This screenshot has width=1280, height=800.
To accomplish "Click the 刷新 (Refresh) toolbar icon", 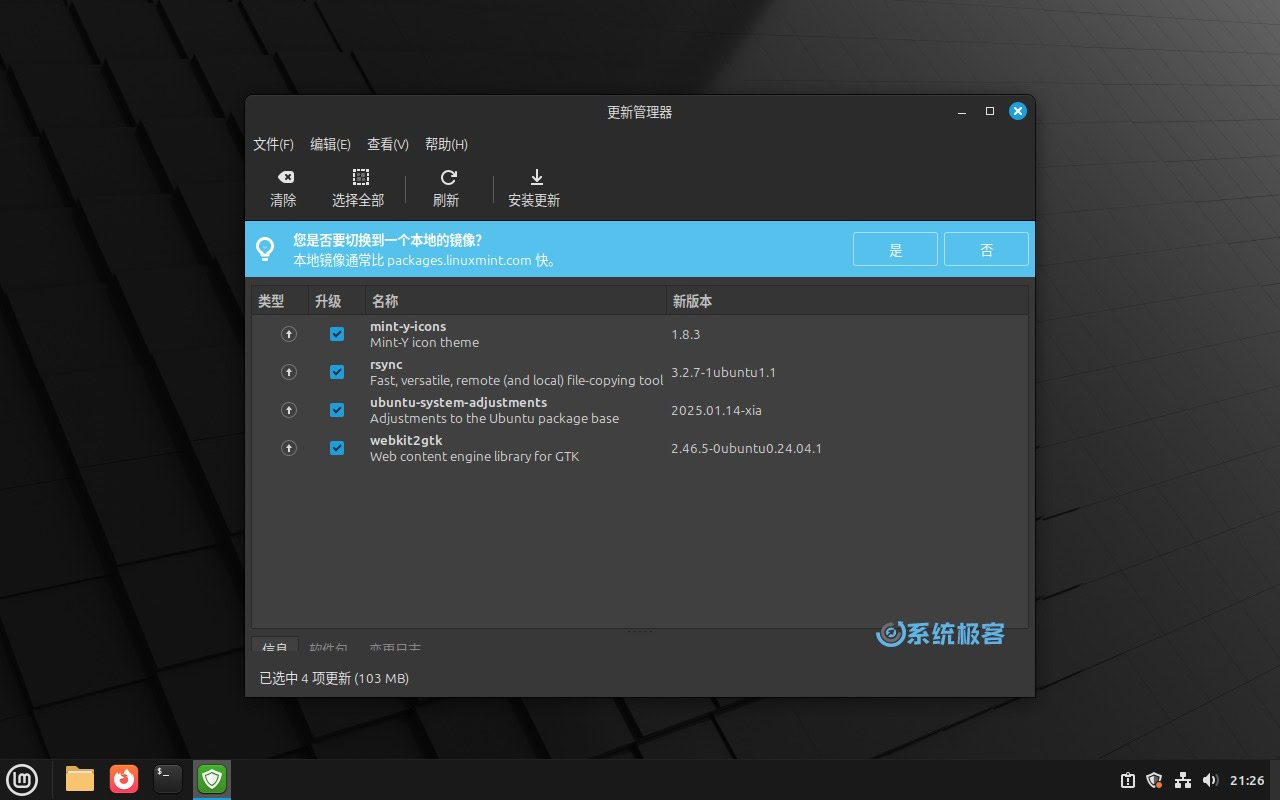I will [448, 177].
